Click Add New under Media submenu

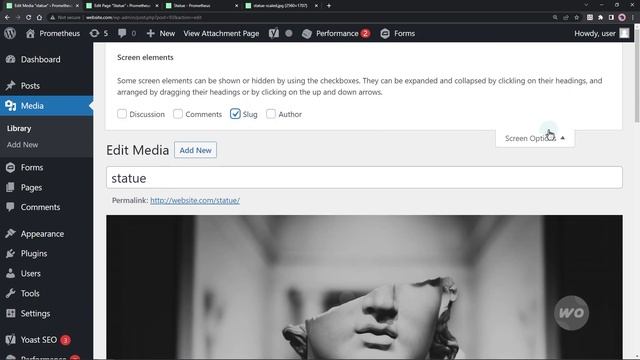[x=22, y=144]
